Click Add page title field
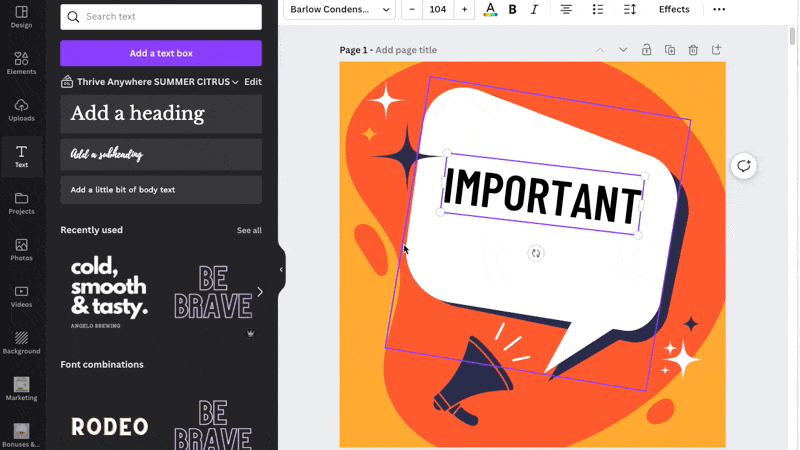Viewport: 800px width, 450px height. (406, 50)
